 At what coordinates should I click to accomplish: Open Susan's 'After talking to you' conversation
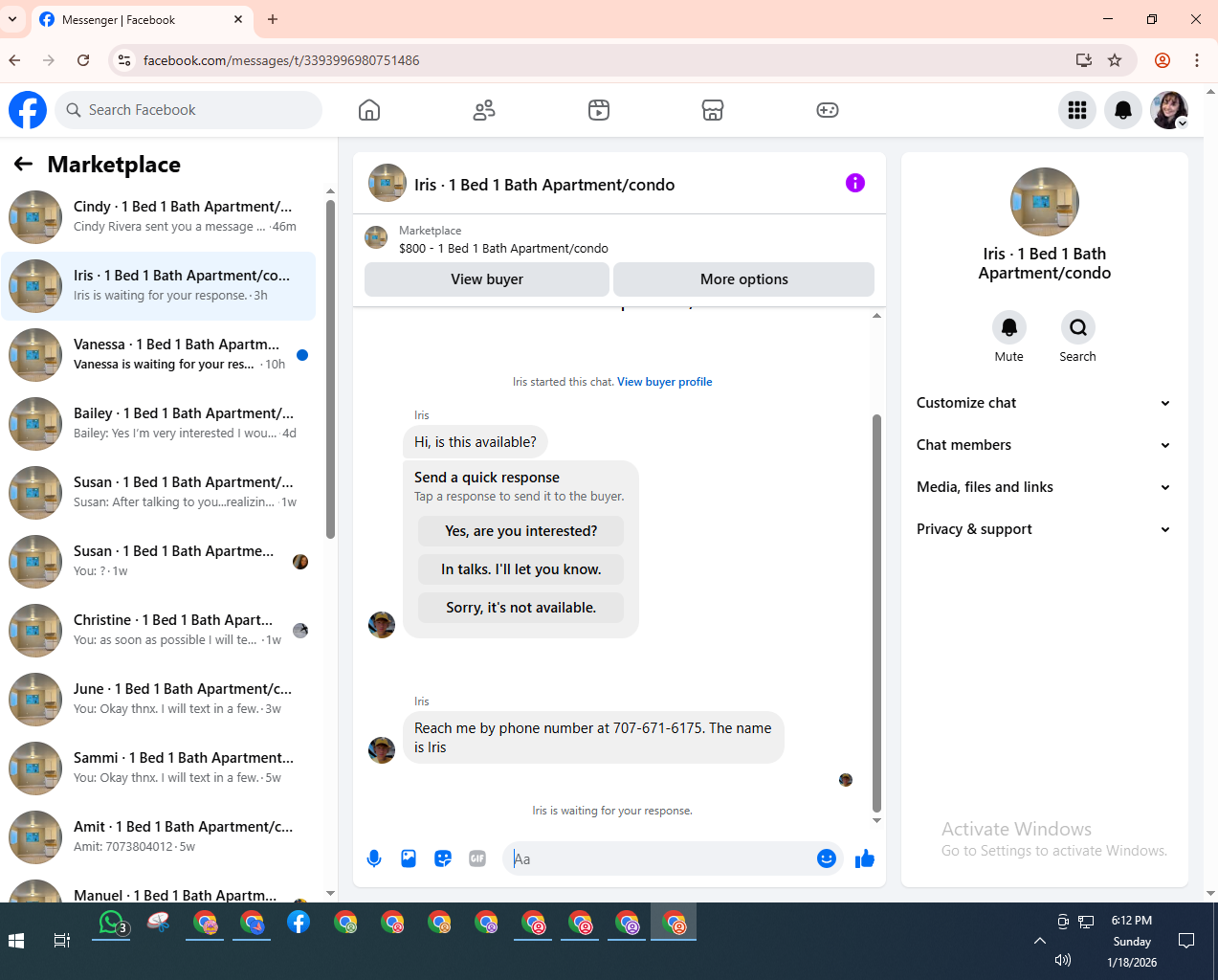159,493
